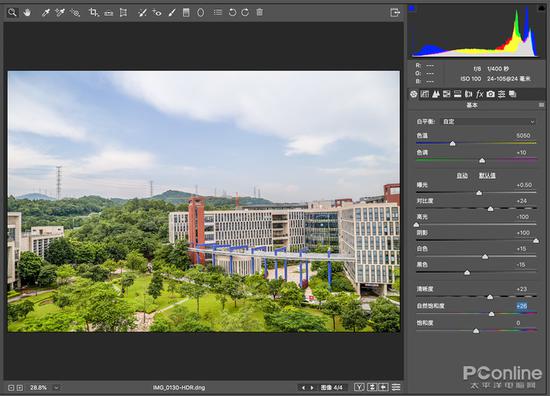The height and width of the screenshot is (396, 550).
Task: Click the zoom out minus button
Action: [11, 388]
